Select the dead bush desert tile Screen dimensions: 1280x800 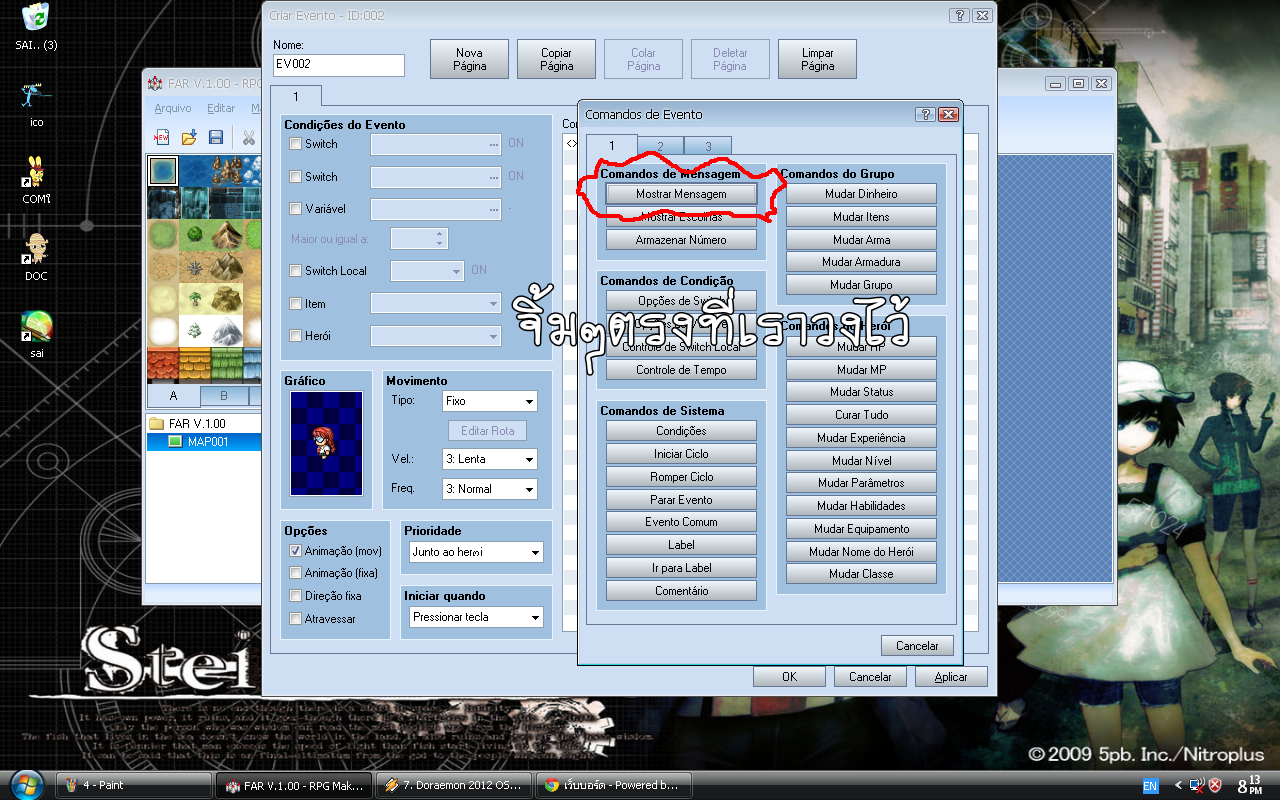[195, 267]
